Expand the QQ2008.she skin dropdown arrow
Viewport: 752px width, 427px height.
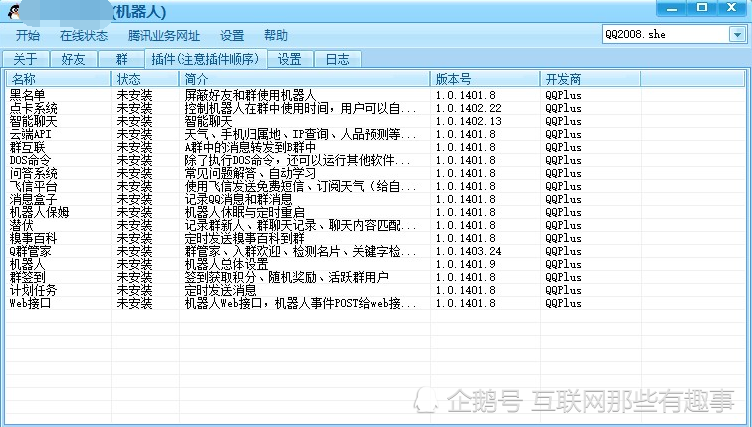(x=737, y=35)
